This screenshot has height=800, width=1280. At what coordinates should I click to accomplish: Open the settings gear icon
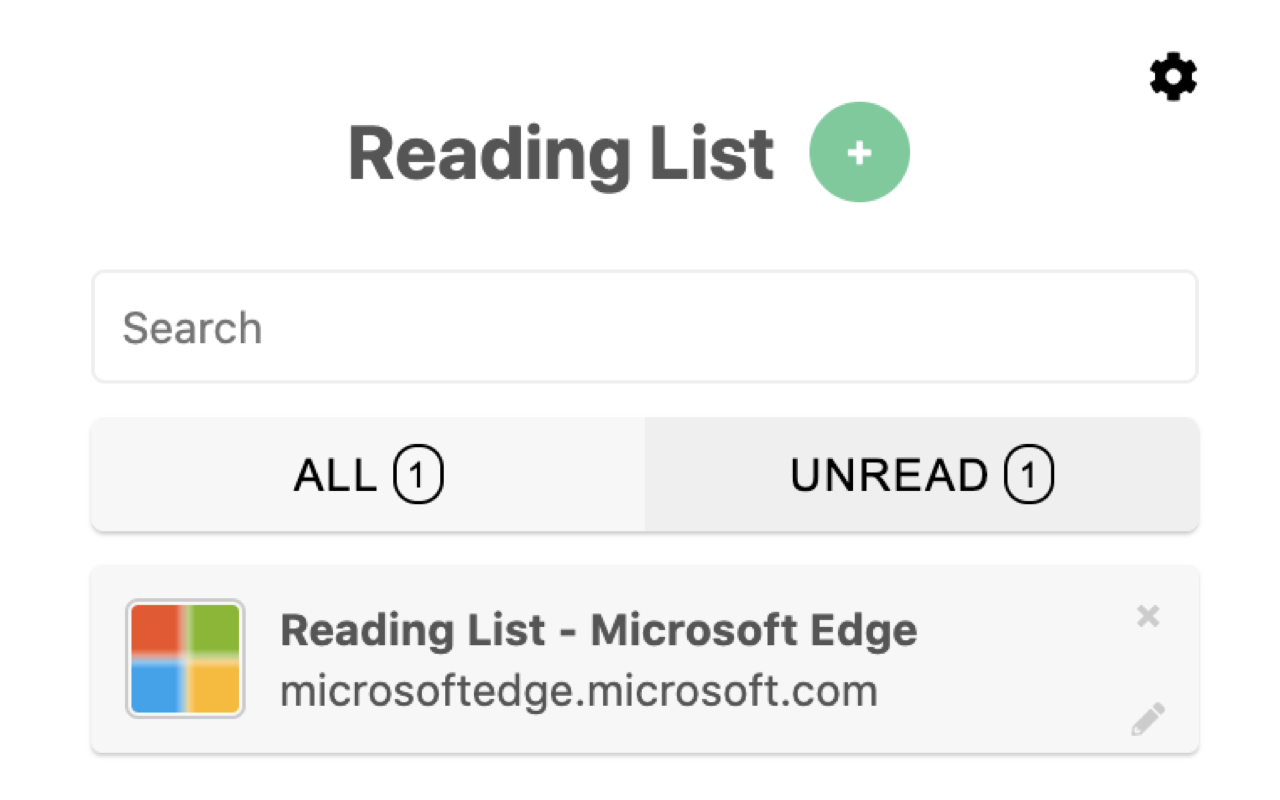(x=1173, y=77)
